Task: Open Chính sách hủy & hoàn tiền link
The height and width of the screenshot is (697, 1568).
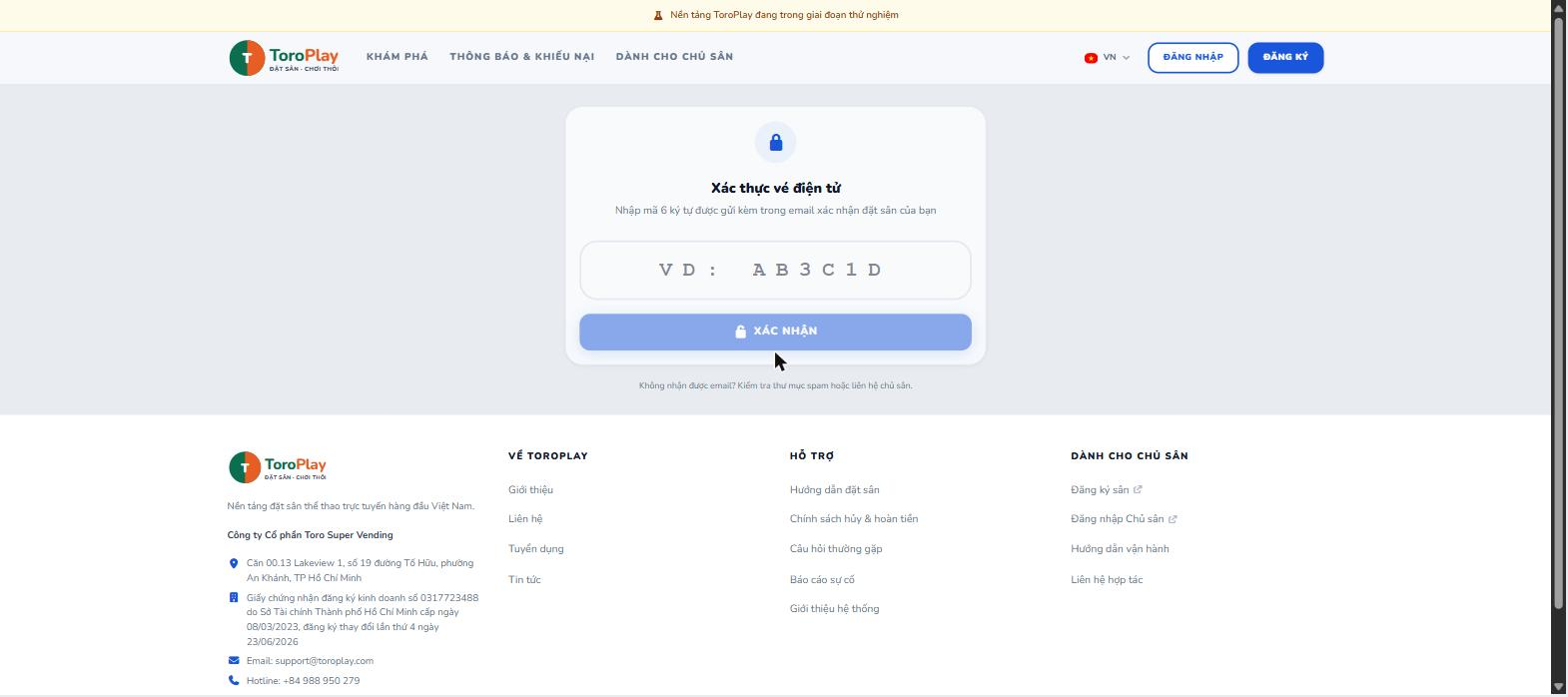Action: [x=854, y=519]
